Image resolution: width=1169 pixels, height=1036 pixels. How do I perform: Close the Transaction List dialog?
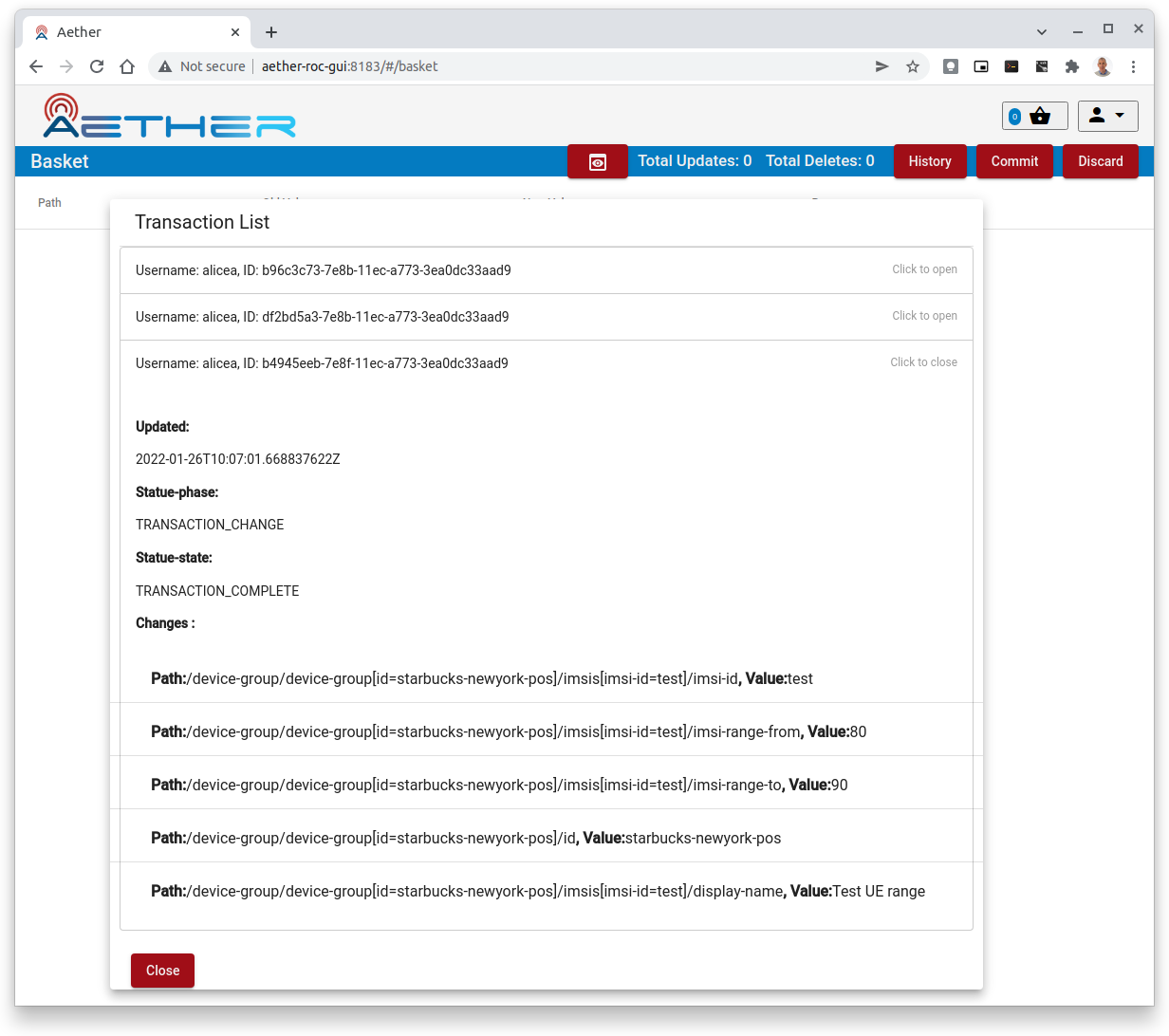(162, 971)
